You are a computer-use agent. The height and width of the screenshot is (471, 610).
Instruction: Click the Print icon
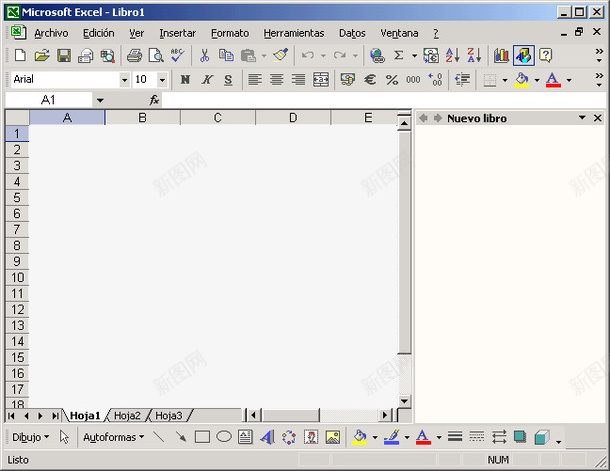134,56
